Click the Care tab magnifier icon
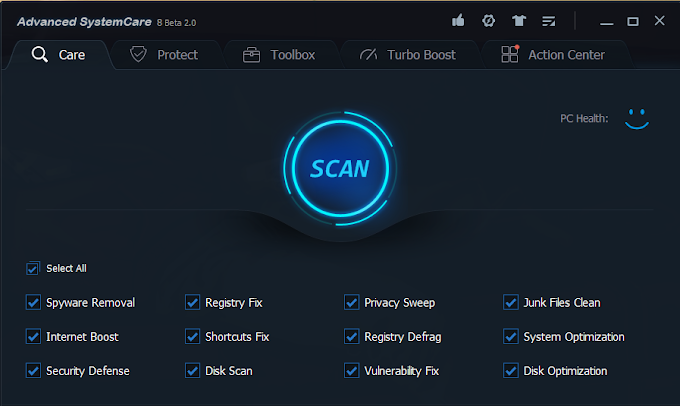Image resolution: width=680 pixels, height=406 pixels. tap(39, 55)
